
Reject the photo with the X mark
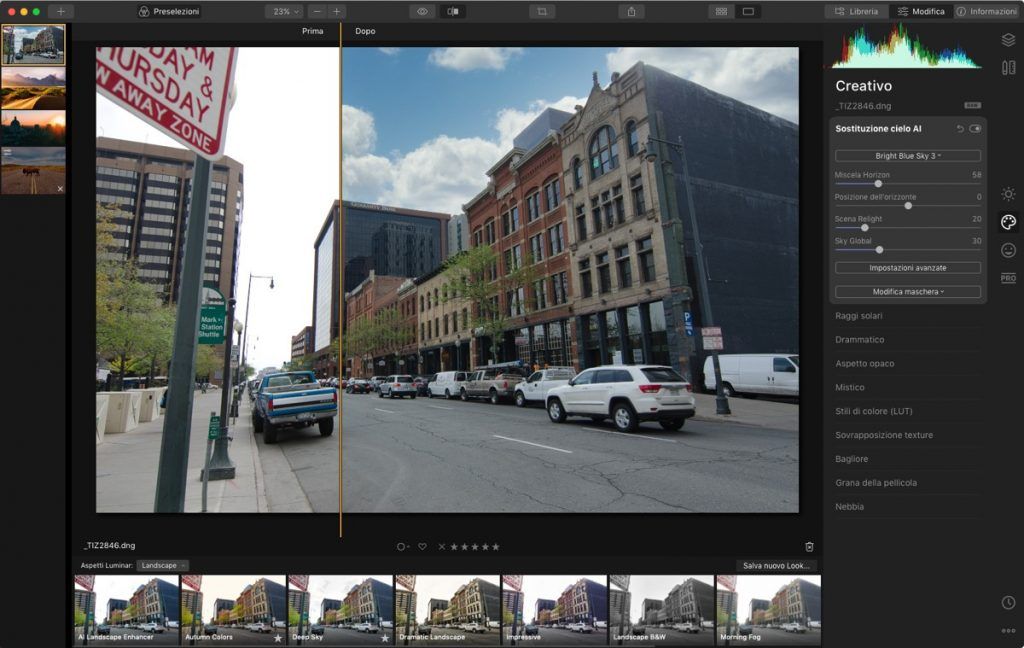442,547
